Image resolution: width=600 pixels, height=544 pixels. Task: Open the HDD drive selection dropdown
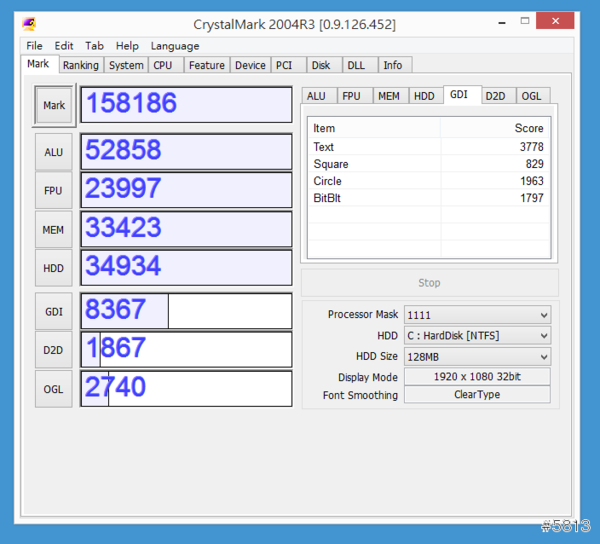point(476,335)
